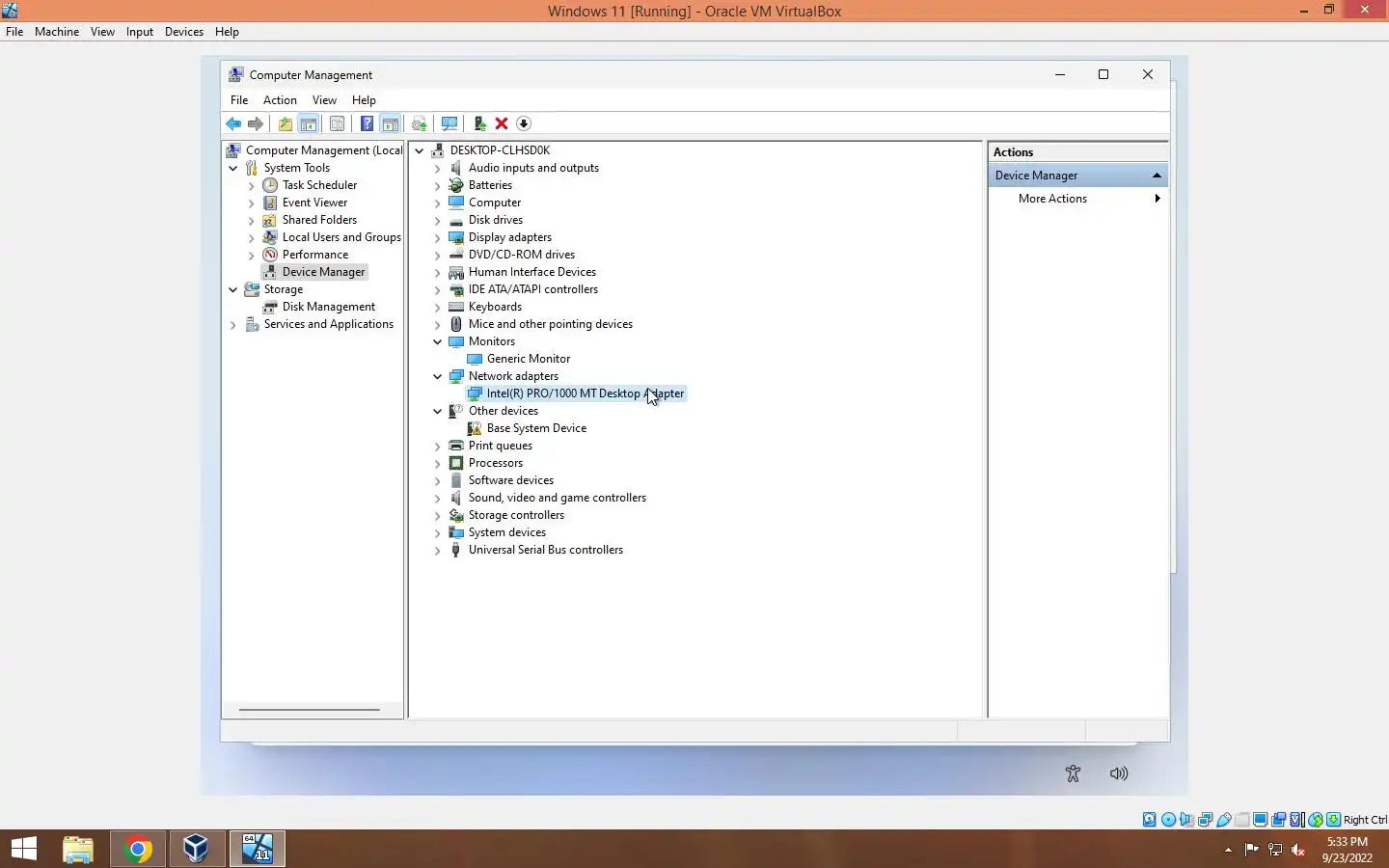The height and width of the screenshot is (868, 1389).
Task: Open File Explorer from the taskbar
Action: [78, 849]
